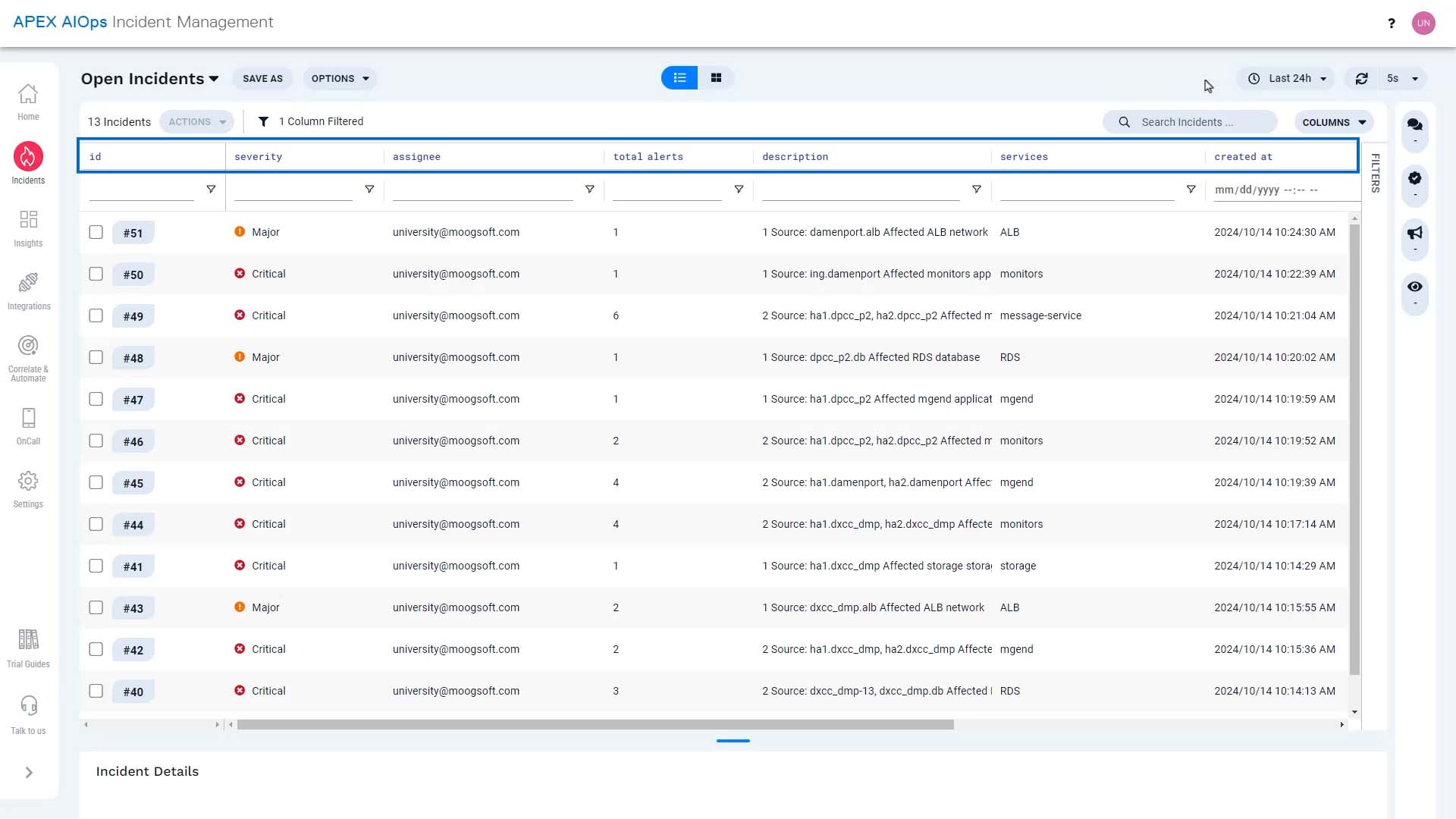Viewport: 1456px width, 819px height.
Task: Check the box for incident #45
Action: pyautogui.click(x=96, y=482)
